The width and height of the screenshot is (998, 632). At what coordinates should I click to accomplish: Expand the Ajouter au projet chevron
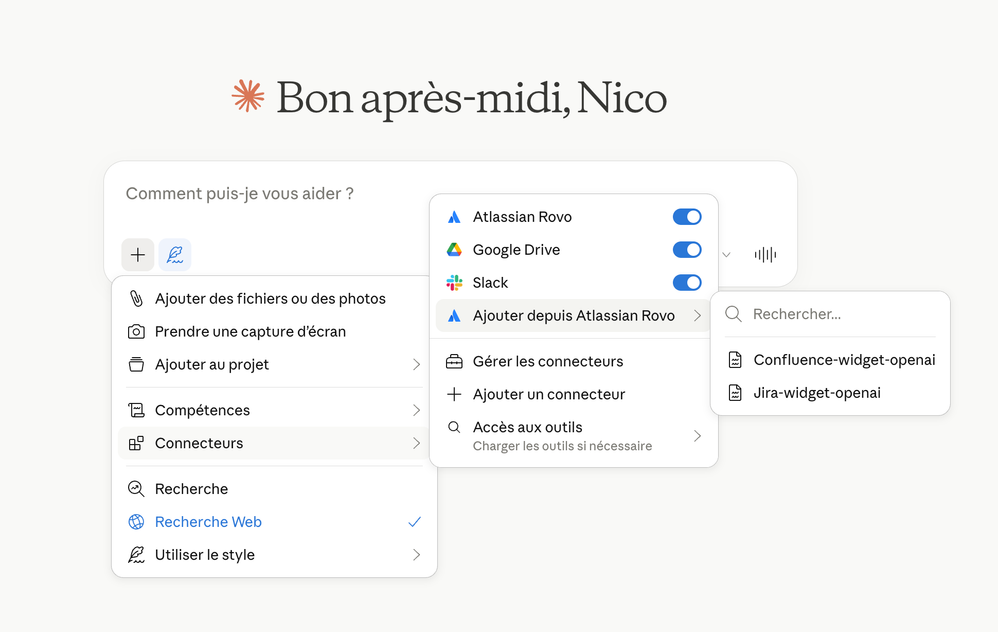[x=416, y=365]
